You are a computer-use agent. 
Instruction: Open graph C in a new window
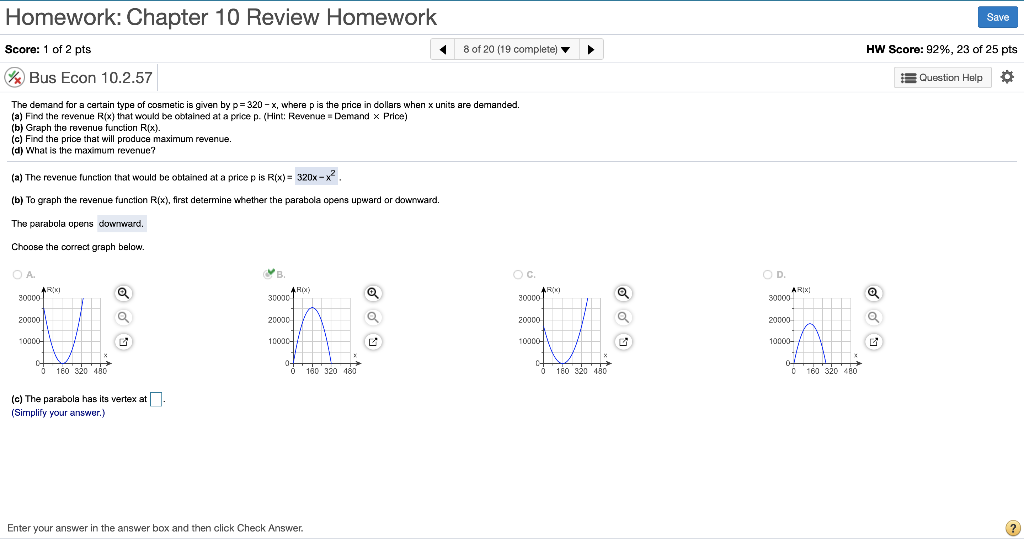(624, 341)
